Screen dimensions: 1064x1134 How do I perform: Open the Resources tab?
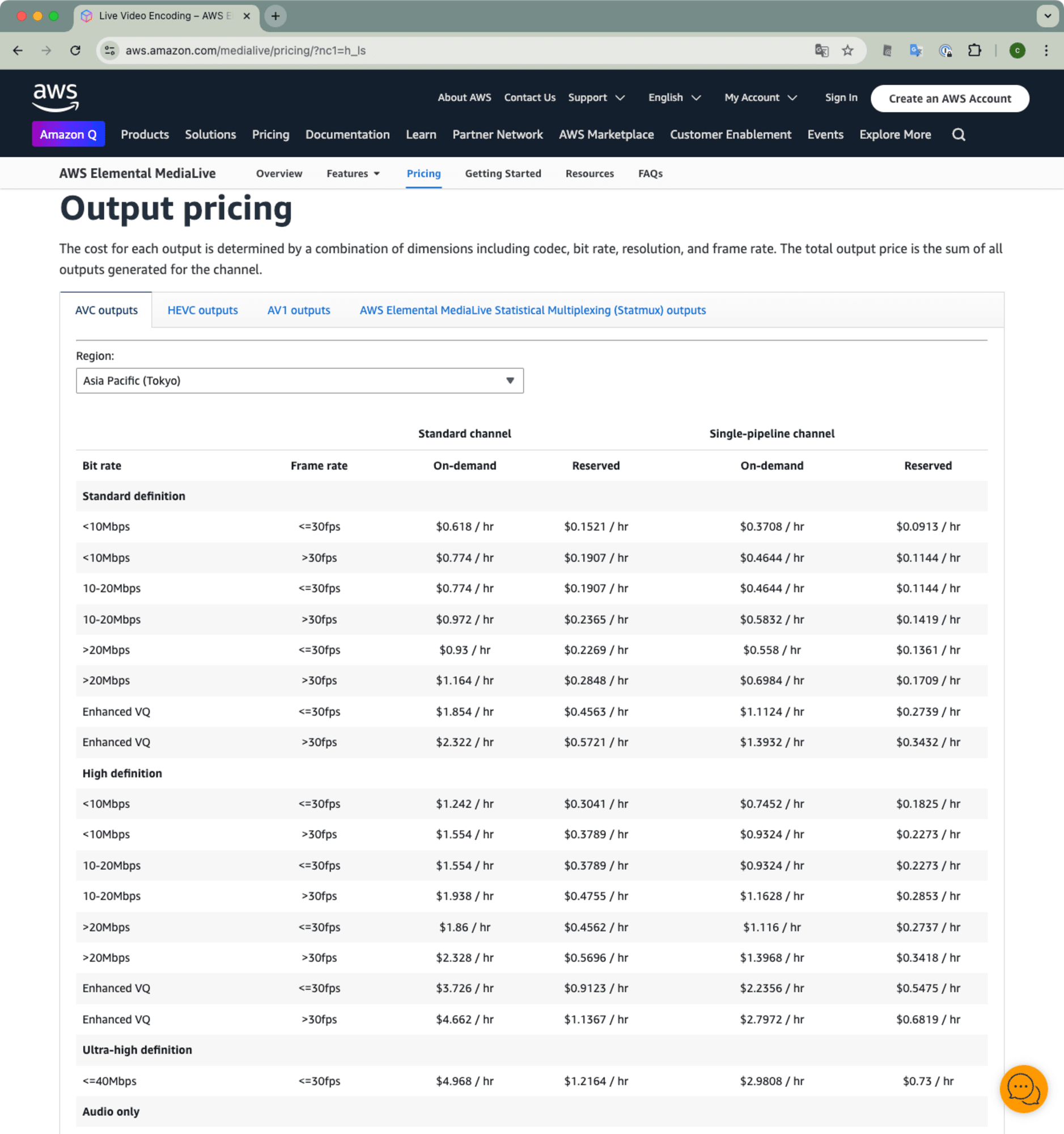point(590,174)
